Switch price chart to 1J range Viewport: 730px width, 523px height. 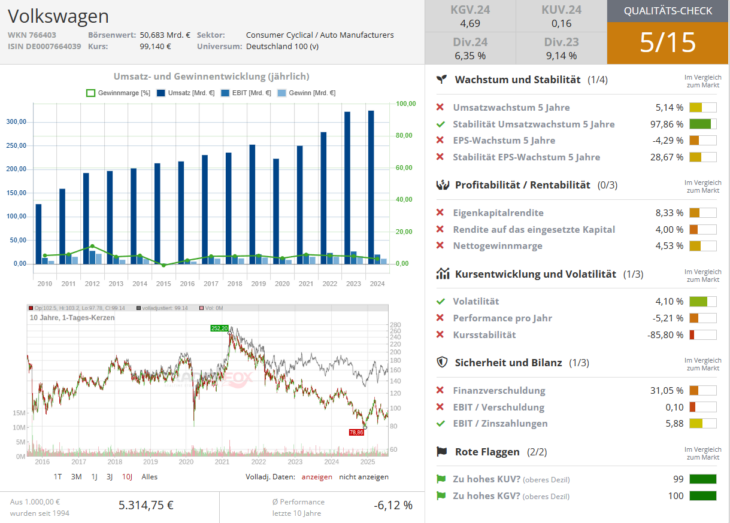95,477
